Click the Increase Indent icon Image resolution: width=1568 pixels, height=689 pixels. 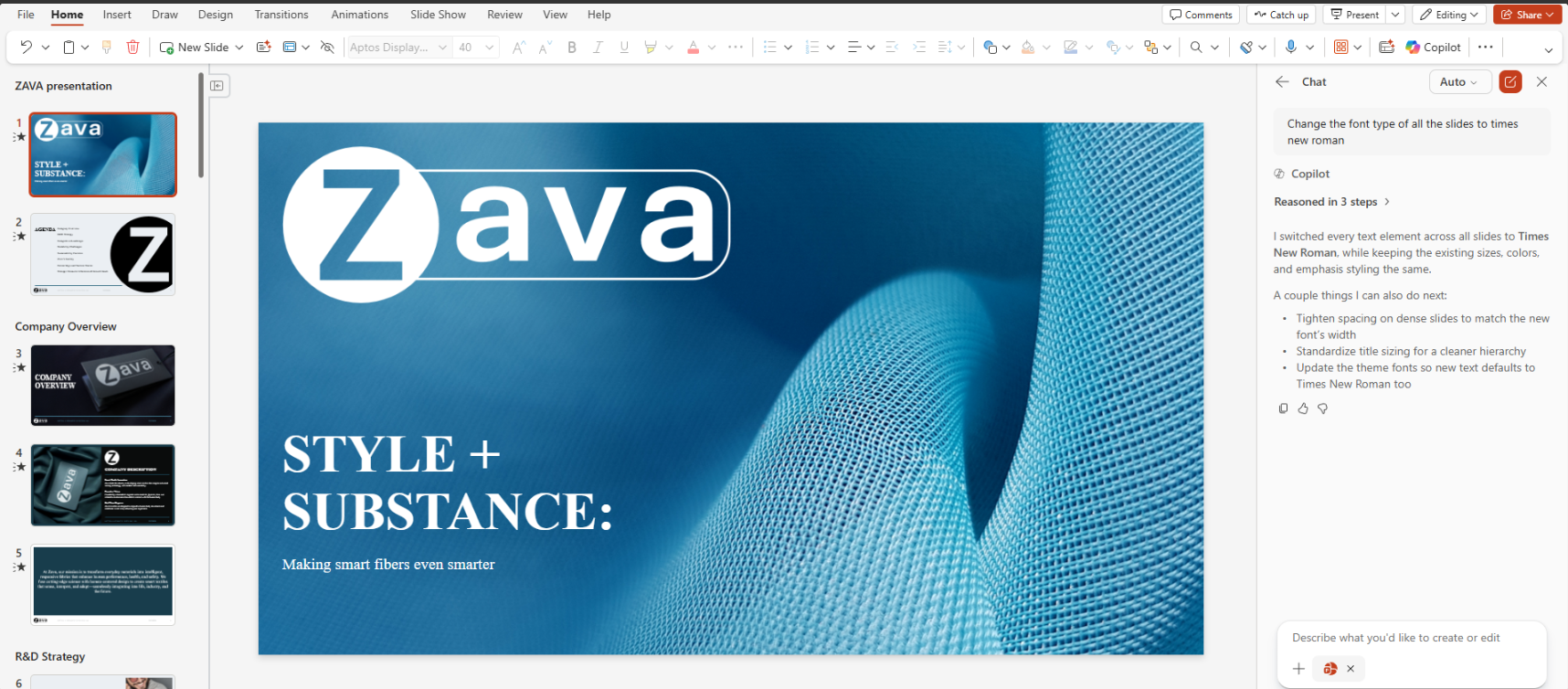[x=919, y=48]
